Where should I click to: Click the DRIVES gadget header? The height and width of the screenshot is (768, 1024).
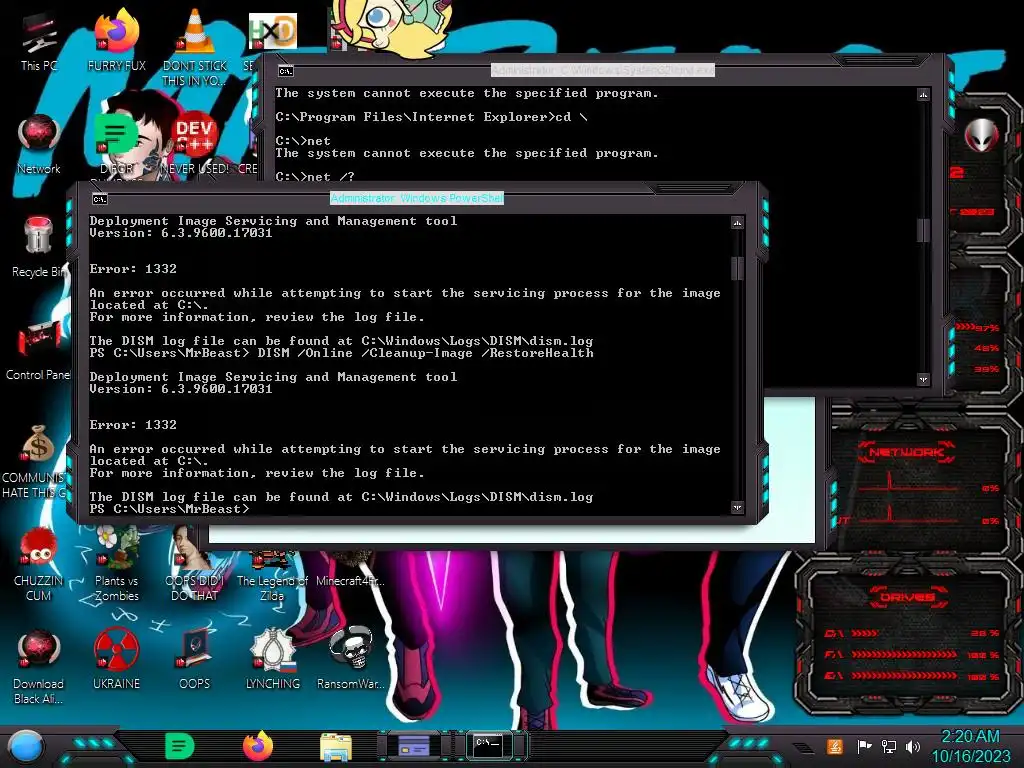[907, 597]
